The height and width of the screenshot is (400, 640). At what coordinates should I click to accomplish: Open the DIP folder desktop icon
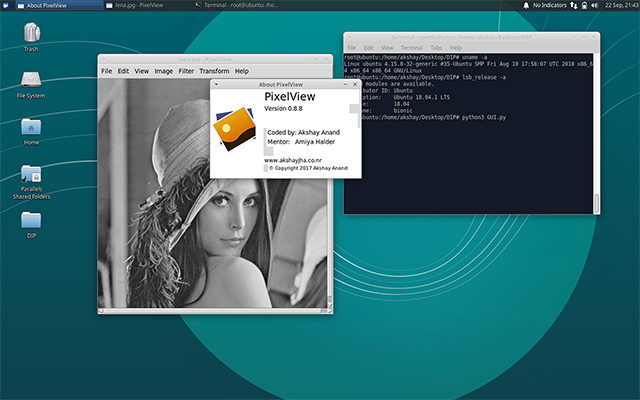(31, 220)
